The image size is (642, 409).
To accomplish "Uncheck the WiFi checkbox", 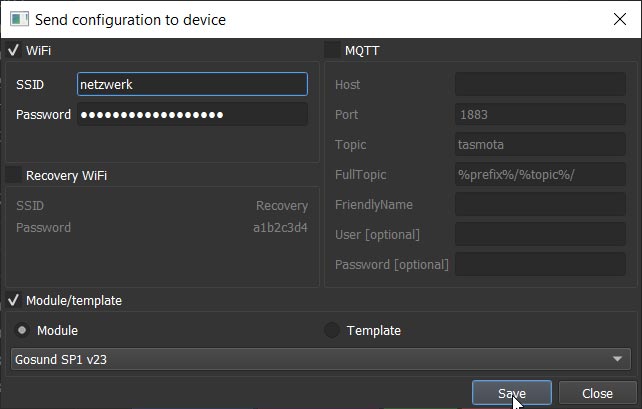I will click(14, 50).
